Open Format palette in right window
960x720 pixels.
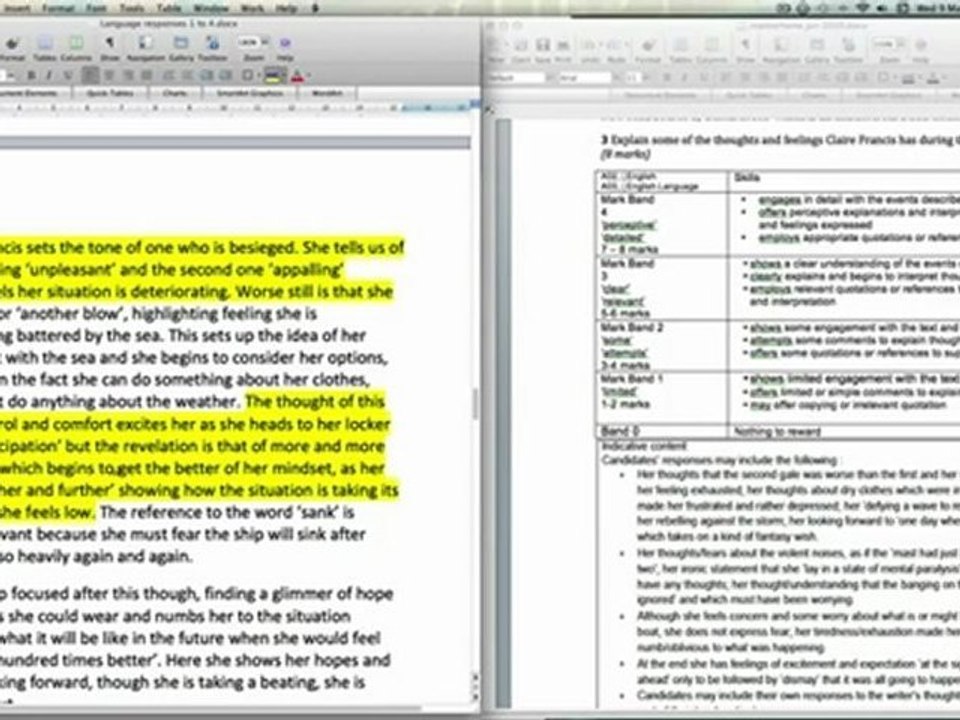[648, 45]
